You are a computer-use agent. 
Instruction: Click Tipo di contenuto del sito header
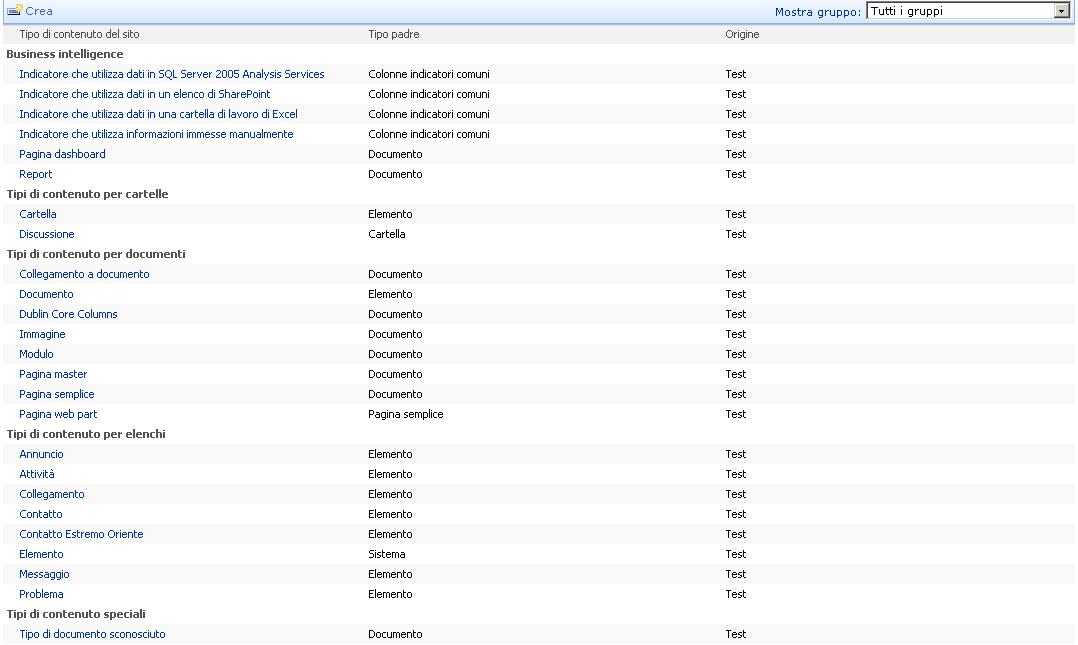click(79, 34)
